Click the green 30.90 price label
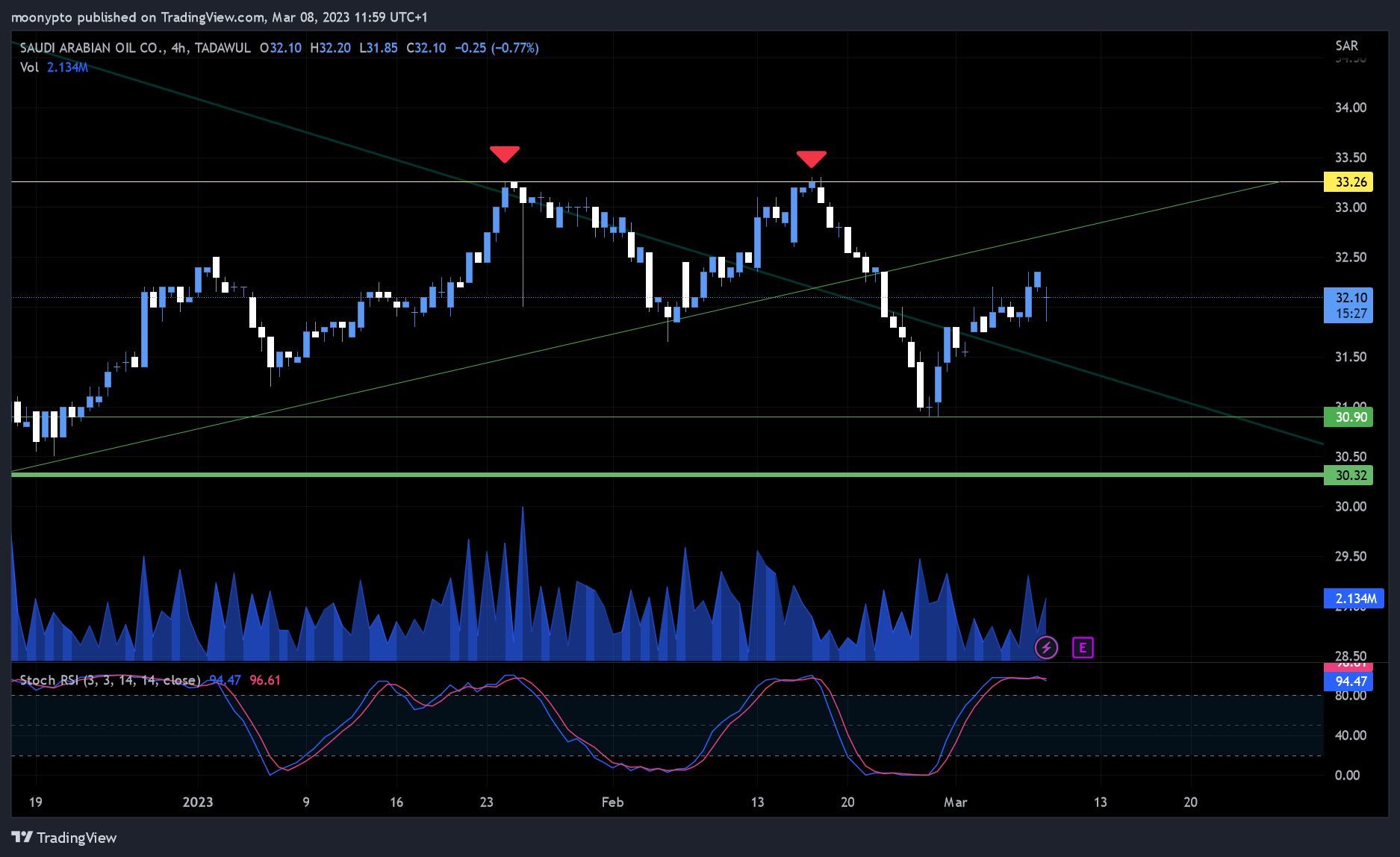 click(1348, 417)
